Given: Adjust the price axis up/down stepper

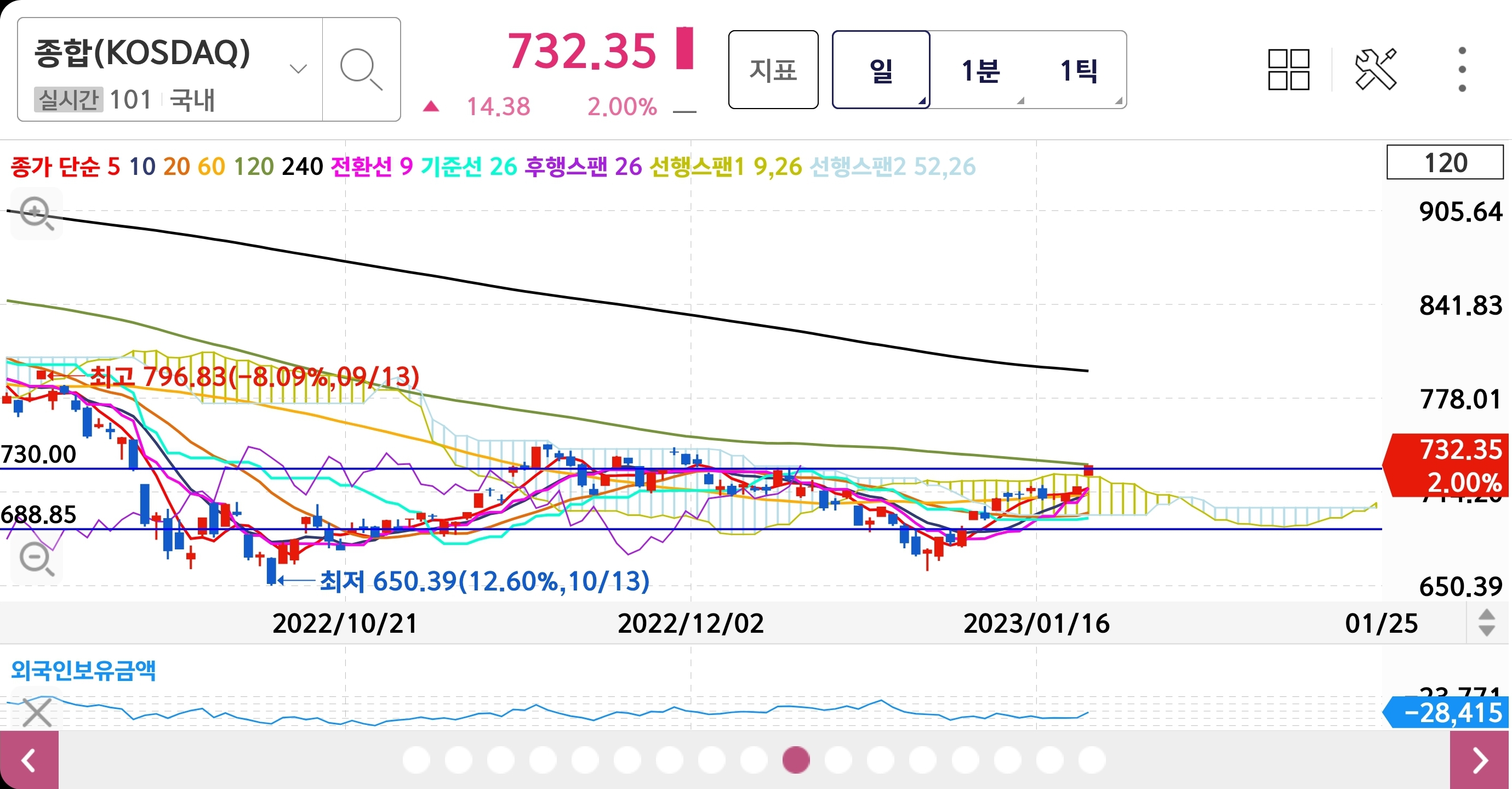Looking at the screenshot, I should click(x=1486, y=623).
